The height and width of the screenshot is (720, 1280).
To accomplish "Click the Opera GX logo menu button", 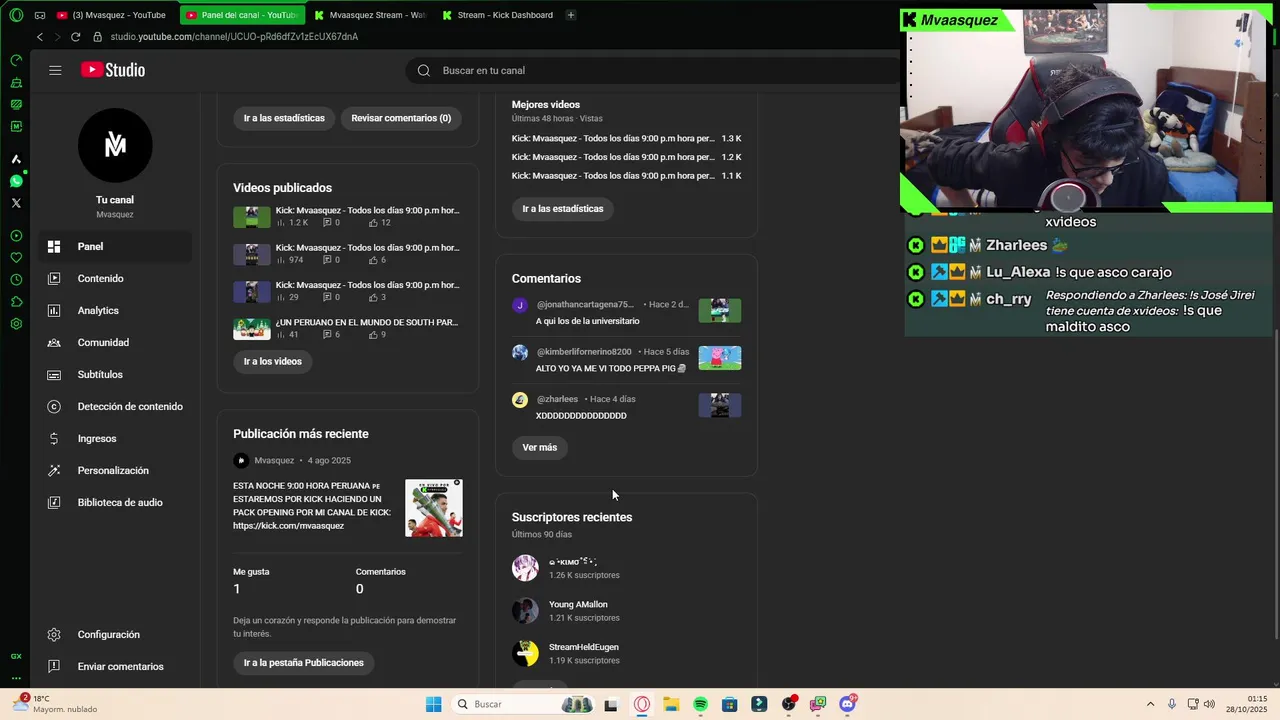I will [16, 15].
